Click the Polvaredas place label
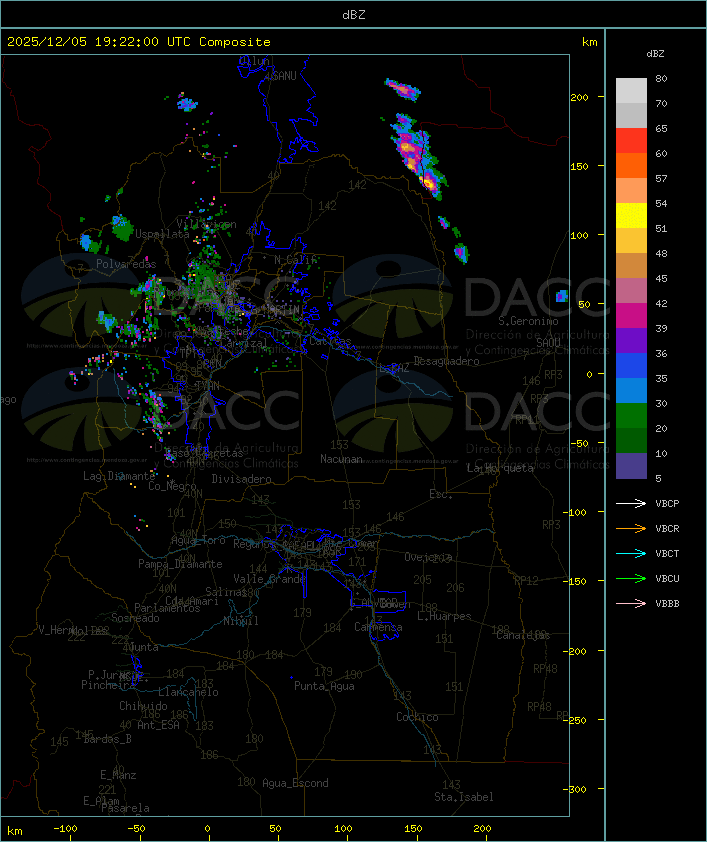707x842 pixels. point(126,264)
